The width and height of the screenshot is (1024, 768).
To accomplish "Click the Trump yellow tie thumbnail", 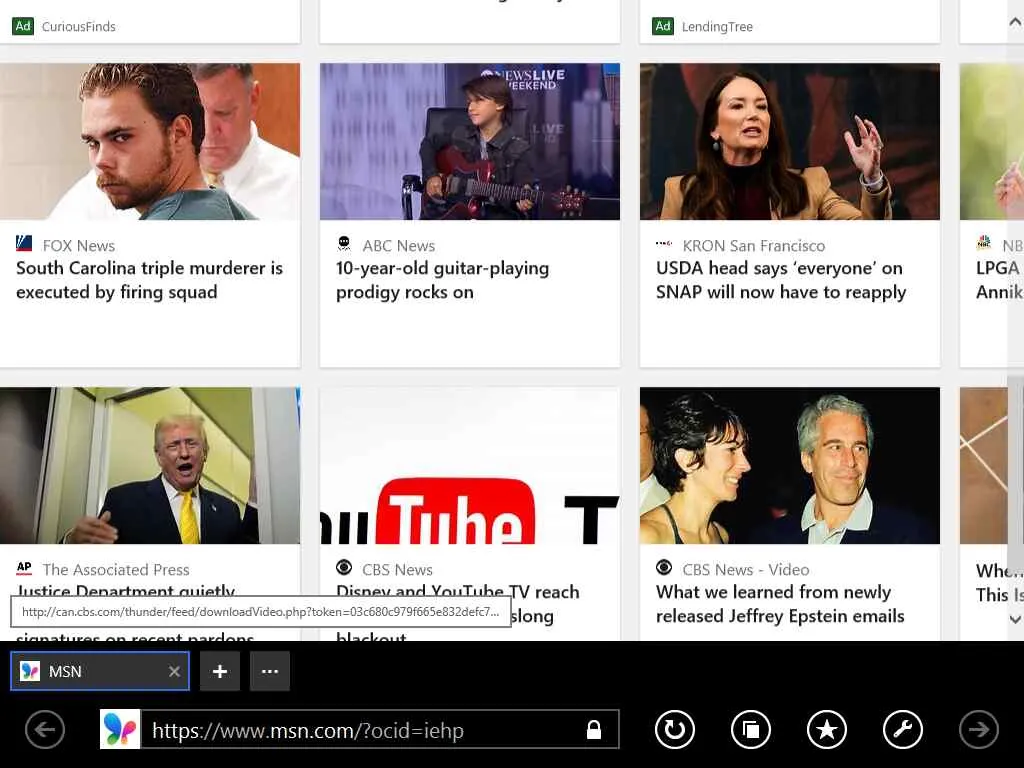I will (x=150, y=466).
